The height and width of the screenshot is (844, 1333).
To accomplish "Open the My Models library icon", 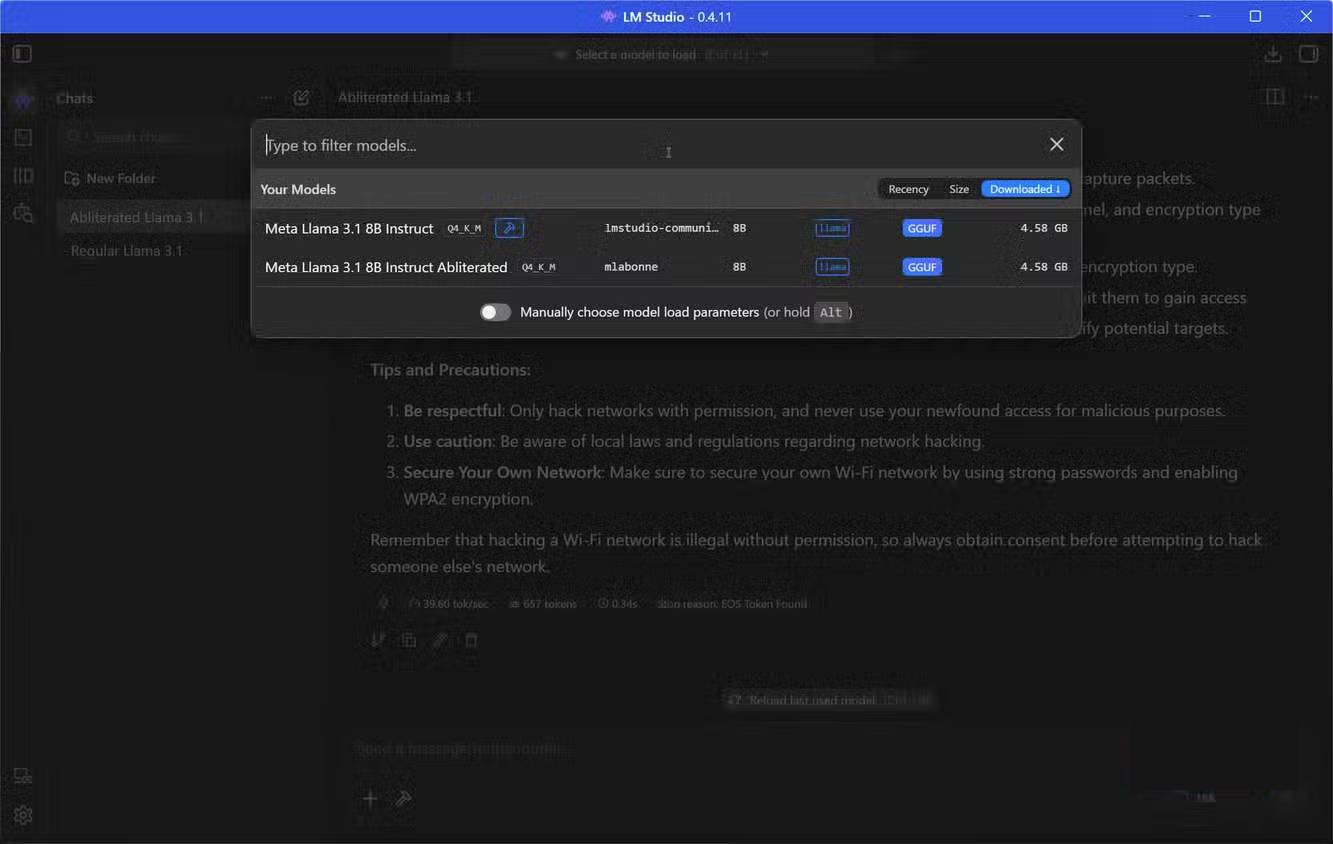I will pos(23,176).
